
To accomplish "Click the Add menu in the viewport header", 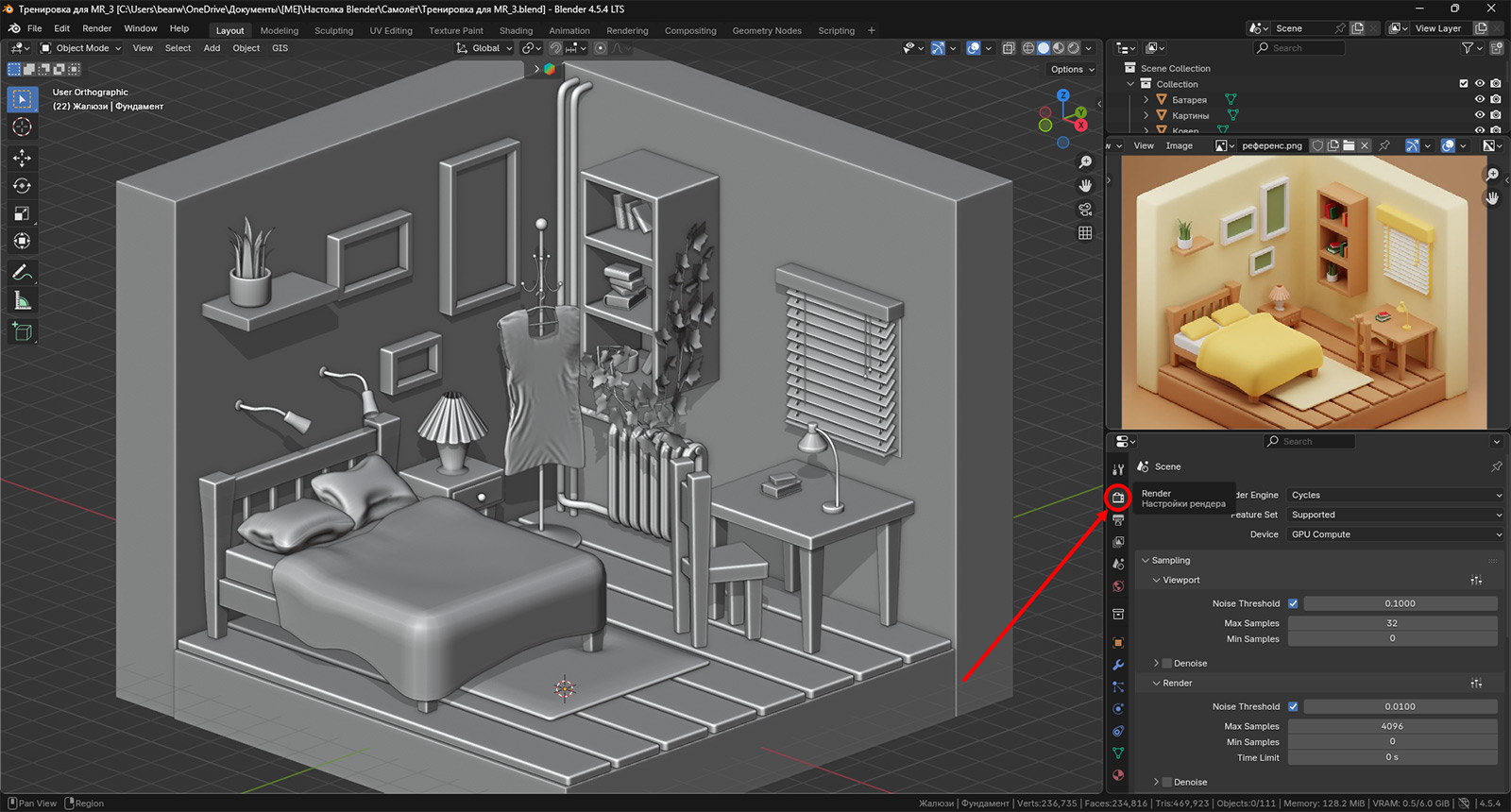I will pyautogui.click(x=212, y=48).
